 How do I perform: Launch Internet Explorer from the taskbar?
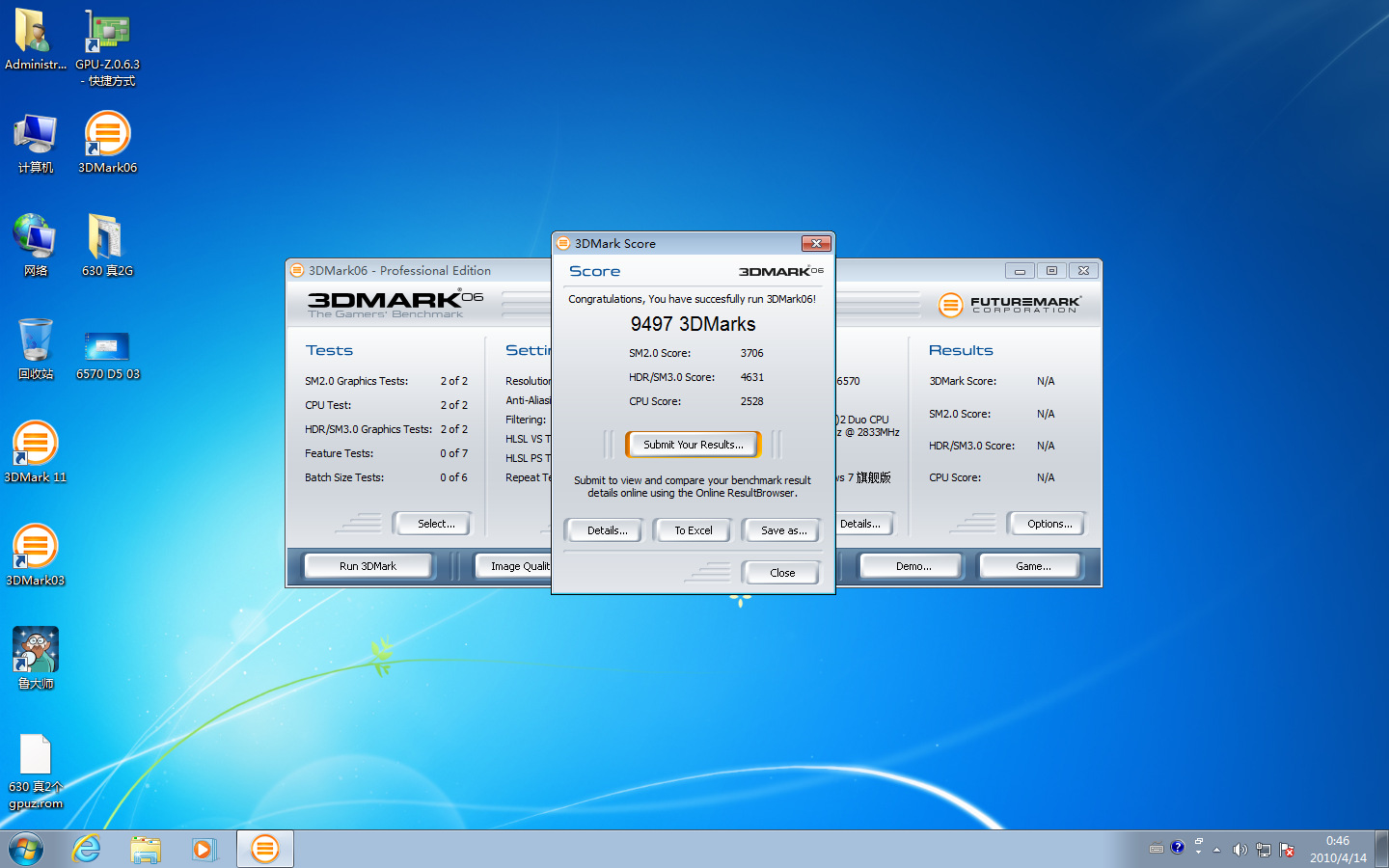(x=87, y=849)
